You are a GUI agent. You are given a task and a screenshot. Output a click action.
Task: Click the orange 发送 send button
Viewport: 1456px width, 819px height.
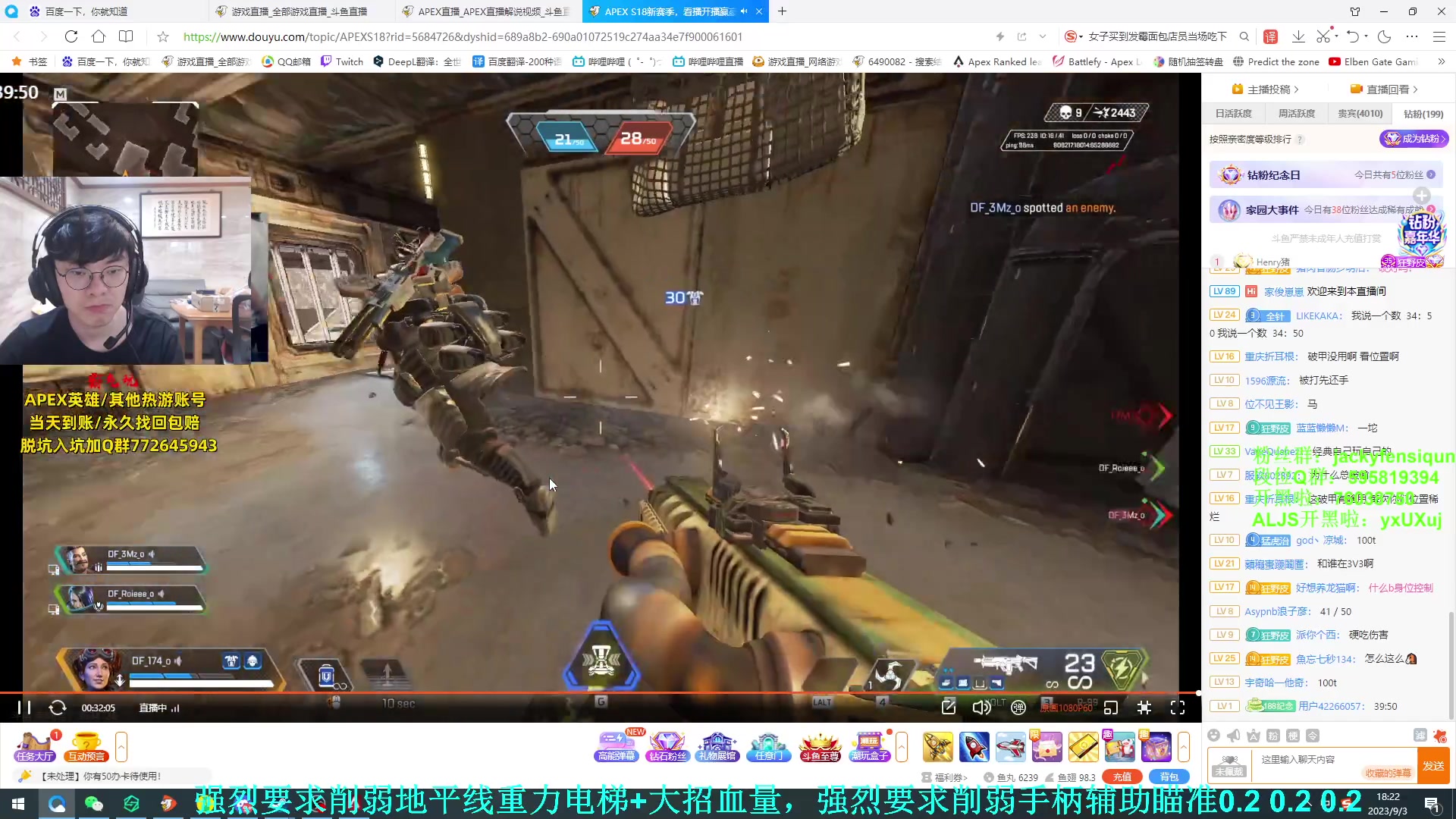pos(1433,766)
